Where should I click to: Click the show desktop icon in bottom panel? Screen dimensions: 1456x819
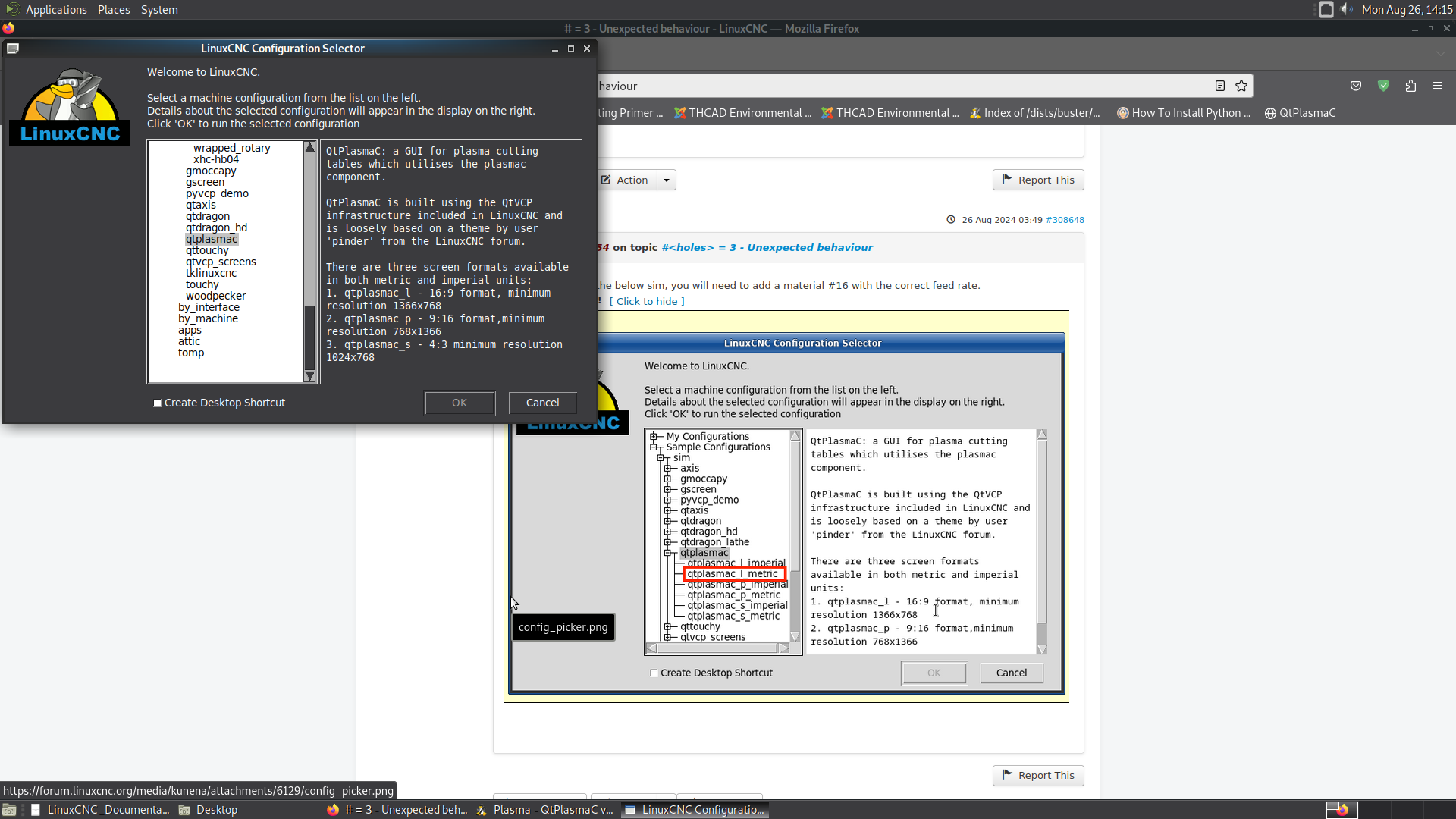tap(9, 810)
